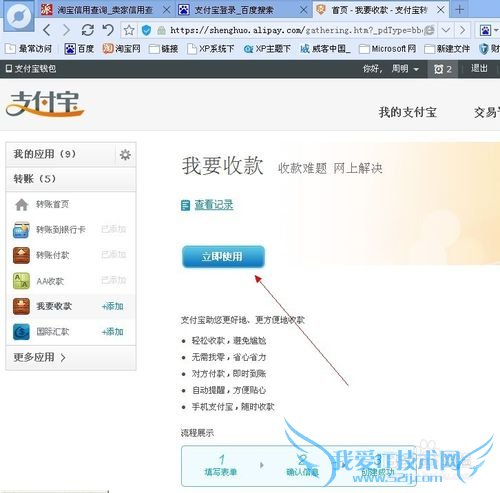Expand 更多应用 chevron
This screenshot has height=493, width=500.
(x=63, y=358)
